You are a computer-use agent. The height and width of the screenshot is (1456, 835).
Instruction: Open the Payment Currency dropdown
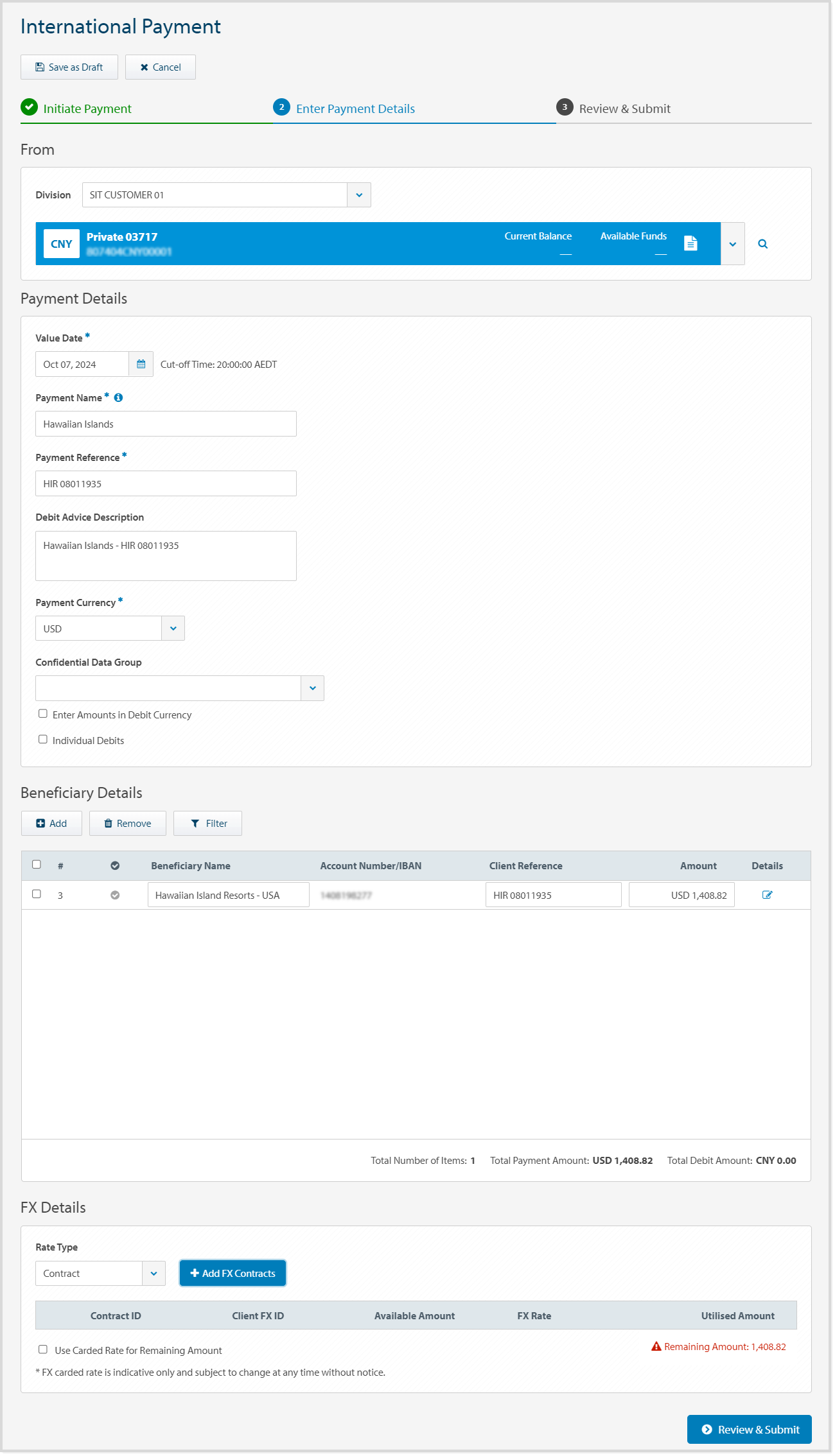coord(173,628)
